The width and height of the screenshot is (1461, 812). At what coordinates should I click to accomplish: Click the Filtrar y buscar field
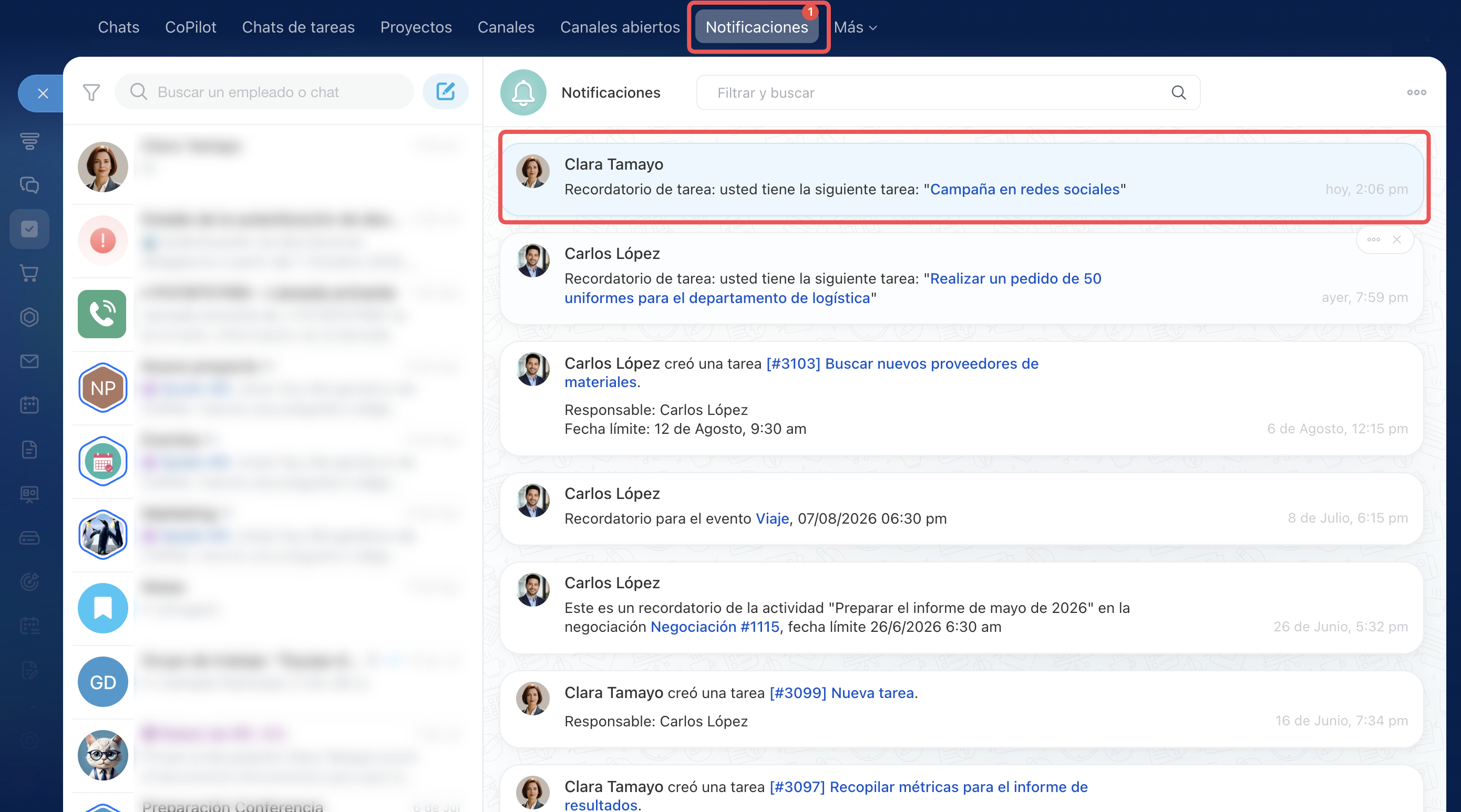(948, 92)
